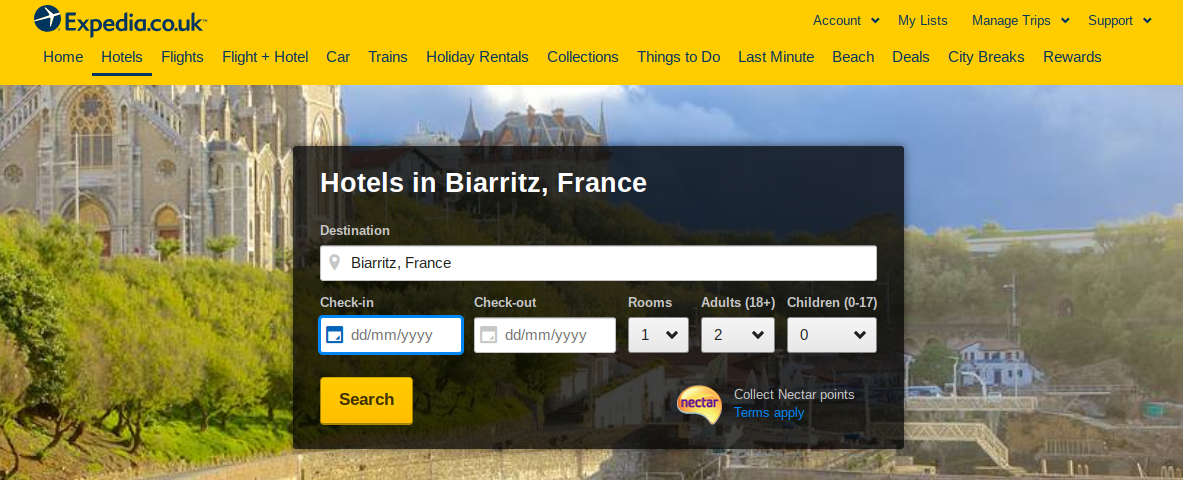Switch to the Holiday Rentals tab
Viewport: 1183px width, 480px height.
pos(477,57)
